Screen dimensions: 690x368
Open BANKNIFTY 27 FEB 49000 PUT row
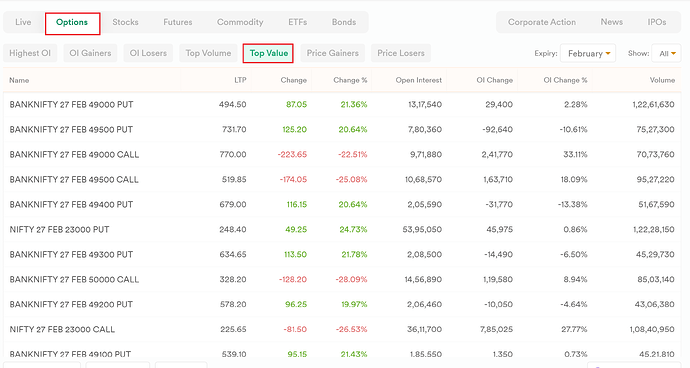point(342,104)
